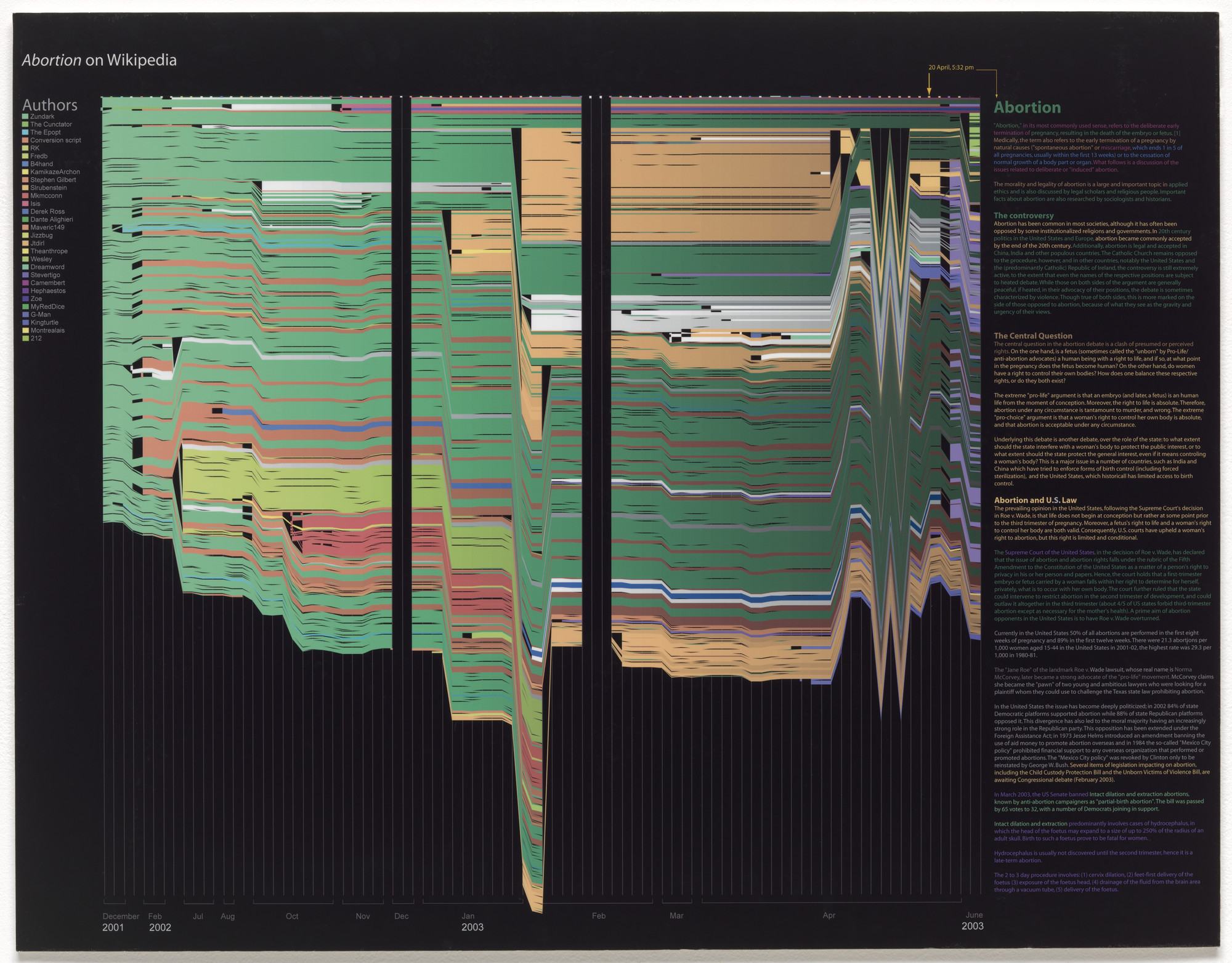Click the Jan 2003 timeline label
Screen dimensions: 1232x963
click(x=468, y=916)
